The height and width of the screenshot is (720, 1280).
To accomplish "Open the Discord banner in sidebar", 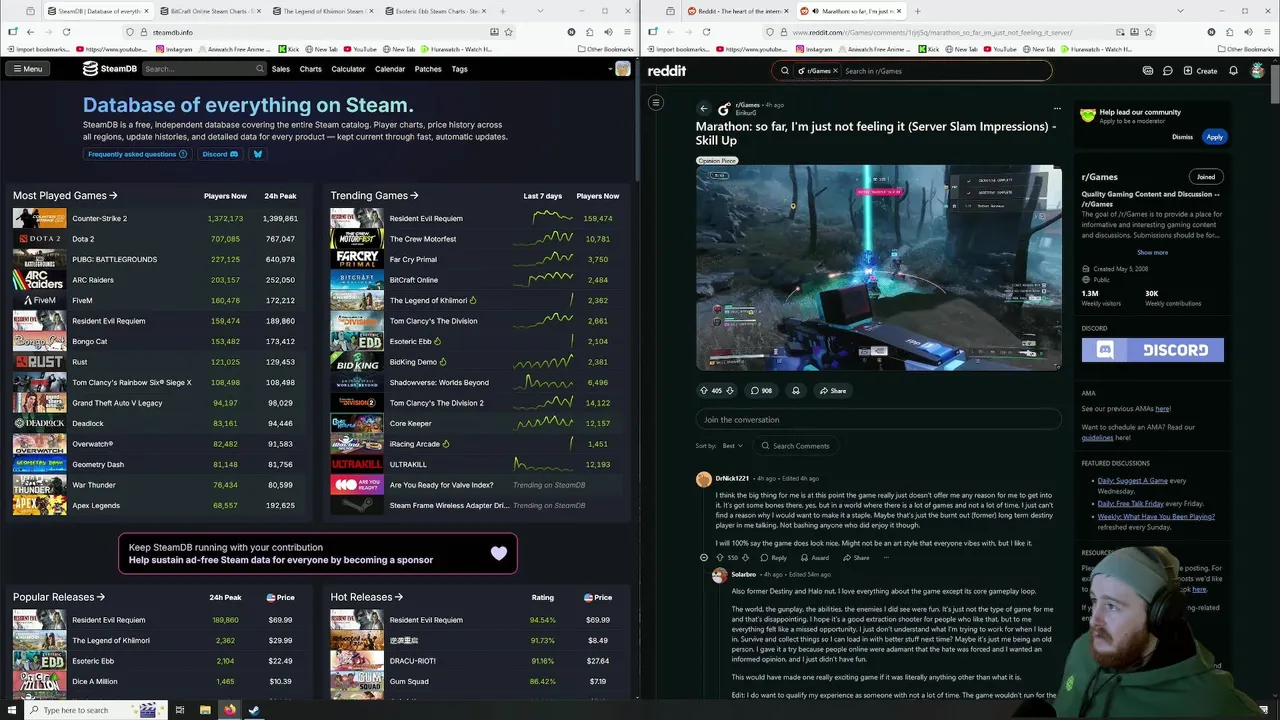I will (x=1152, y=350).
